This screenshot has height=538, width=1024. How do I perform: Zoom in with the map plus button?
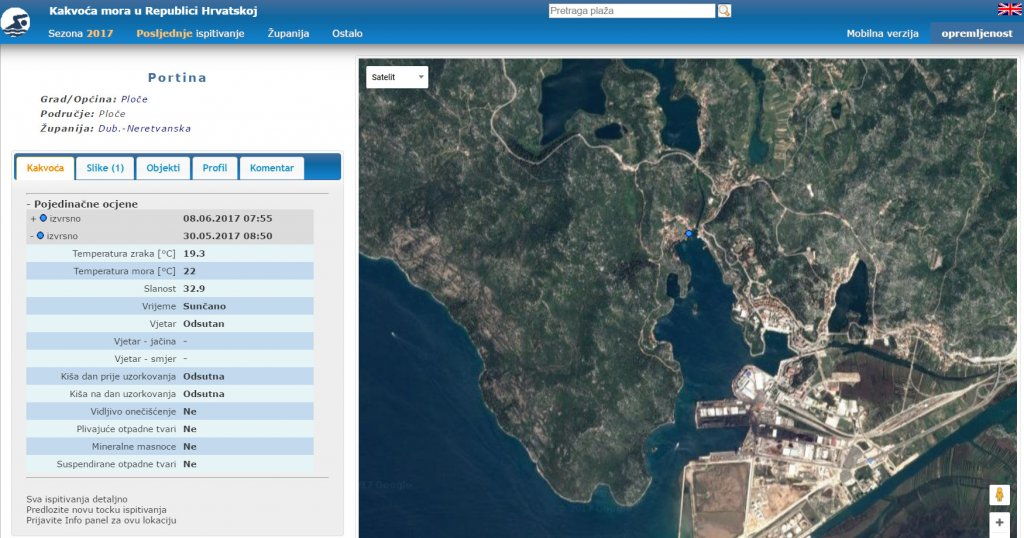point(999,523)
